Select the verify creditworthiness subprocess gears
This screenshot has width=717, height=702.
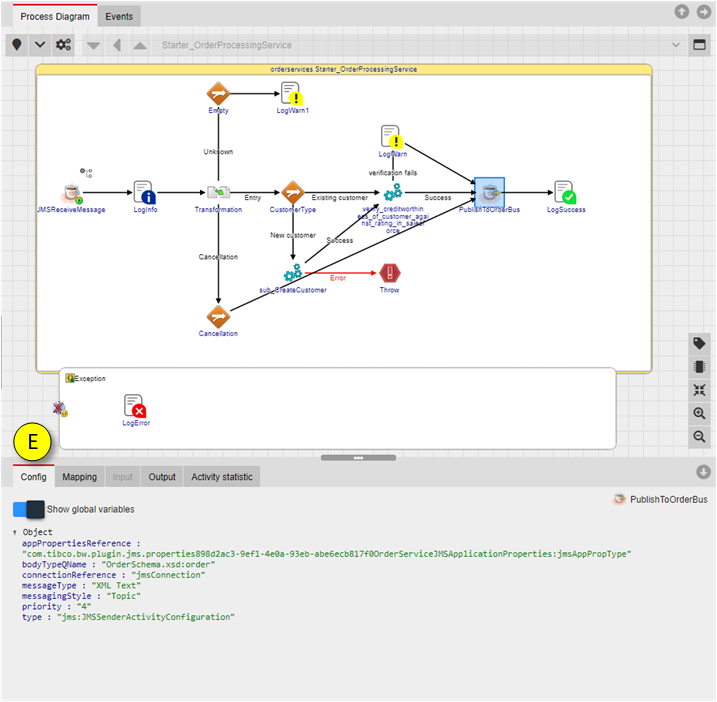coord(393,192)
